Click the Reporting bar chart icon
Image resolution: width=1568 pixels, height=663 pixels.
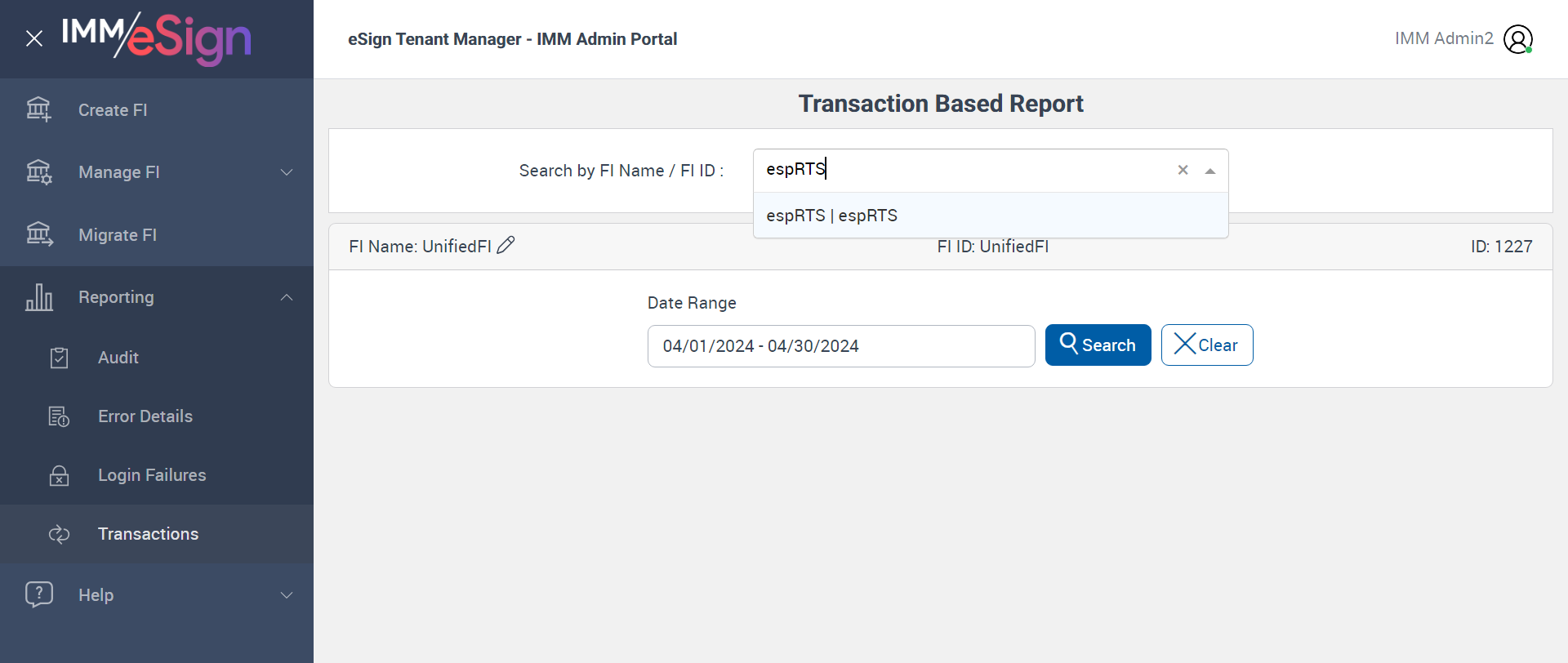tap(38, 297)
